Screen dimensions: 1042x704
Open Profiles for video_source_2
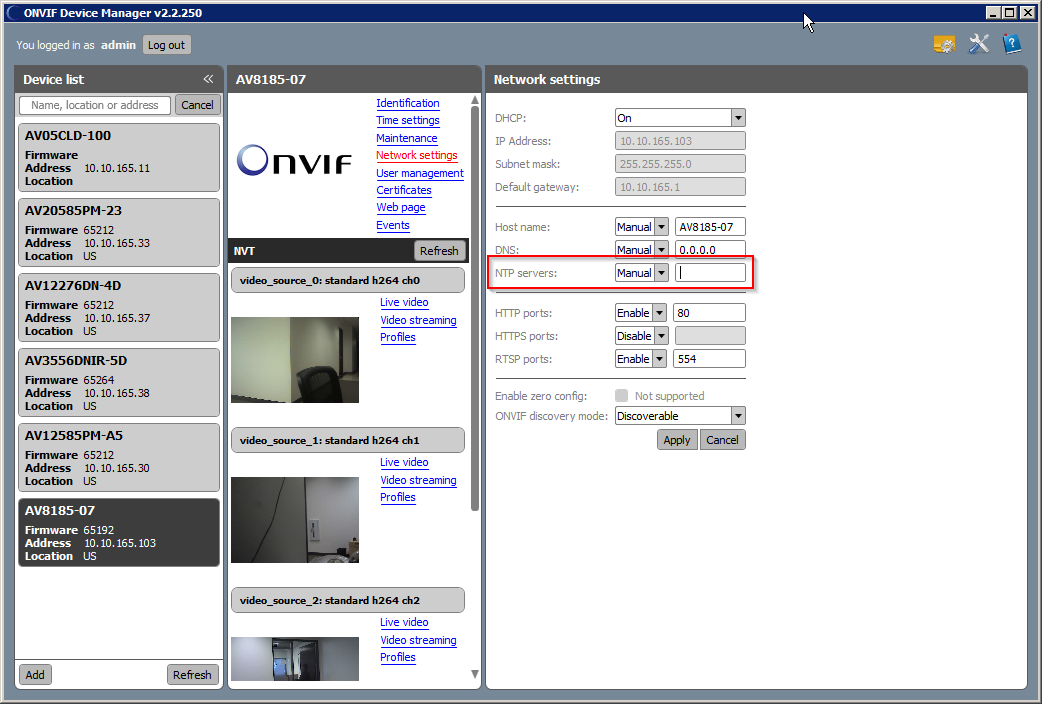tap(398, 658)
